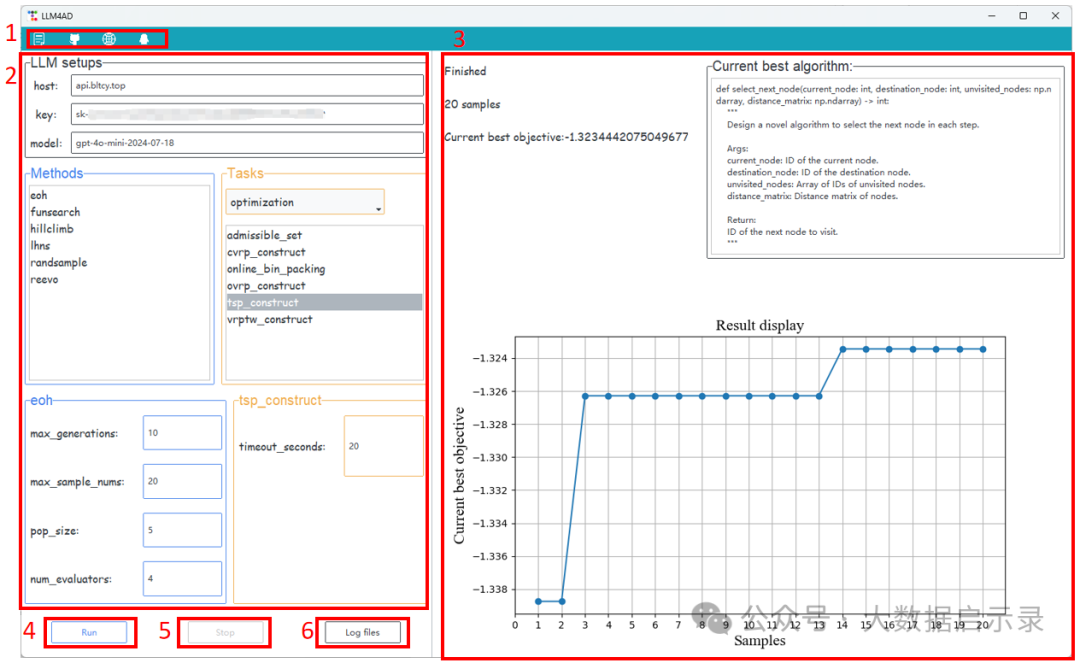Open the GitHub cat icon link

[x=74, y=39]
